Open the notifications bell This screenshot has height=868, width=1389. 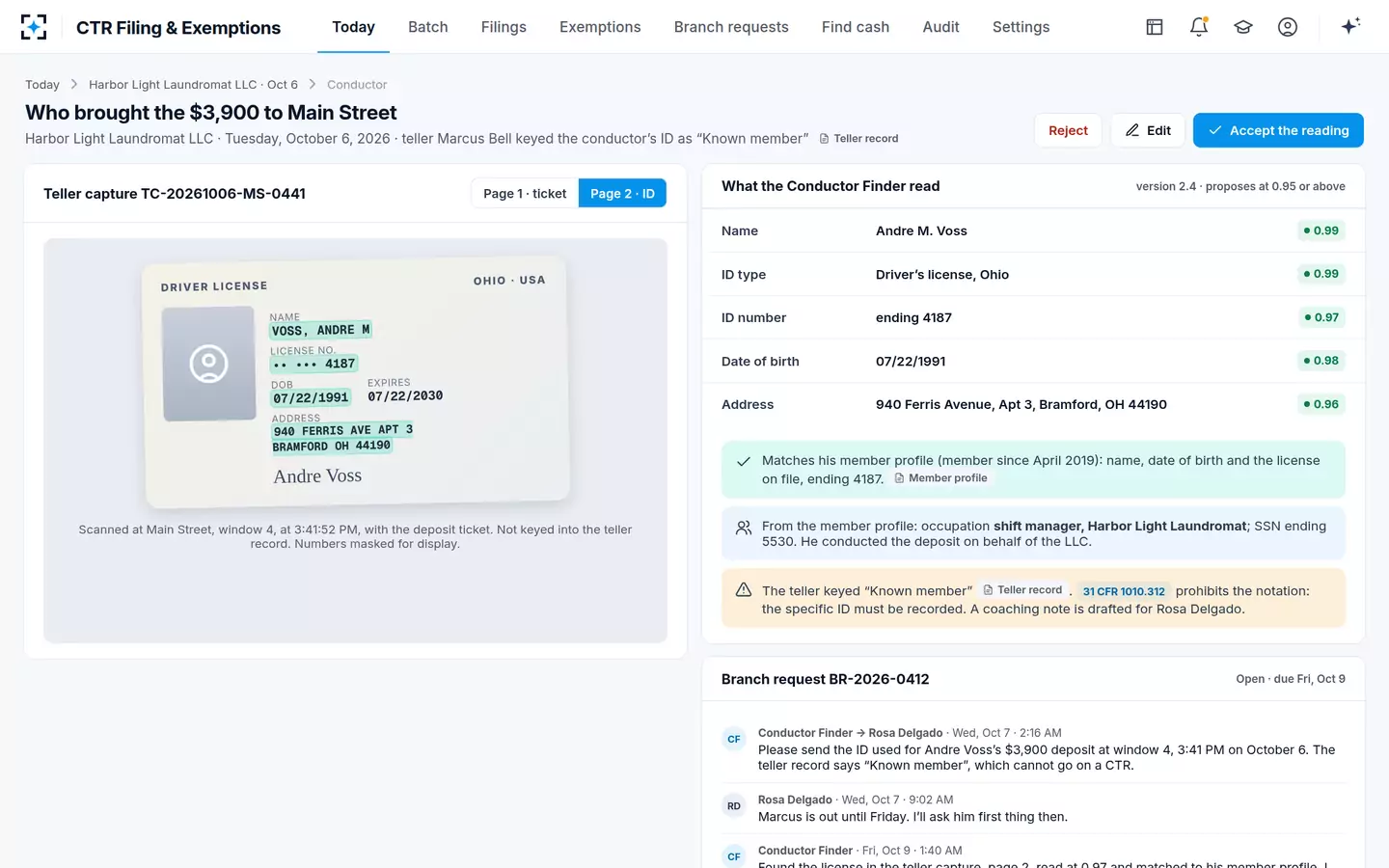[1199, 27]
